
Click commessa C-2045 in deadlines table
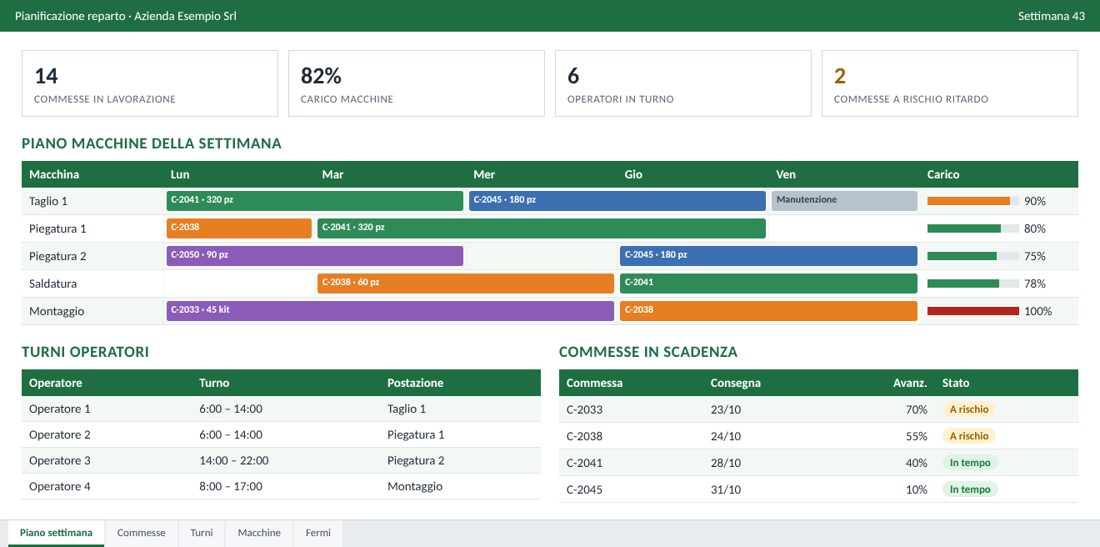point(584,489)
